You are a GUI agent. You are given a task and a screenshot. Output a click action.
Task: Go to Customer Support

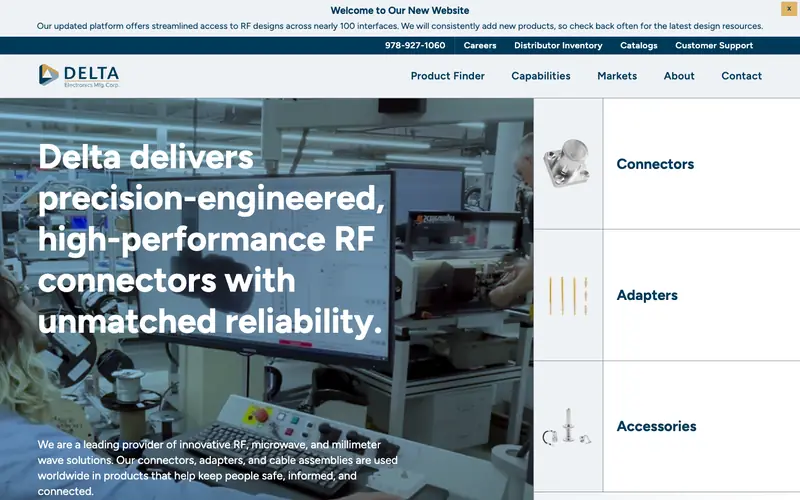point(714,45)
